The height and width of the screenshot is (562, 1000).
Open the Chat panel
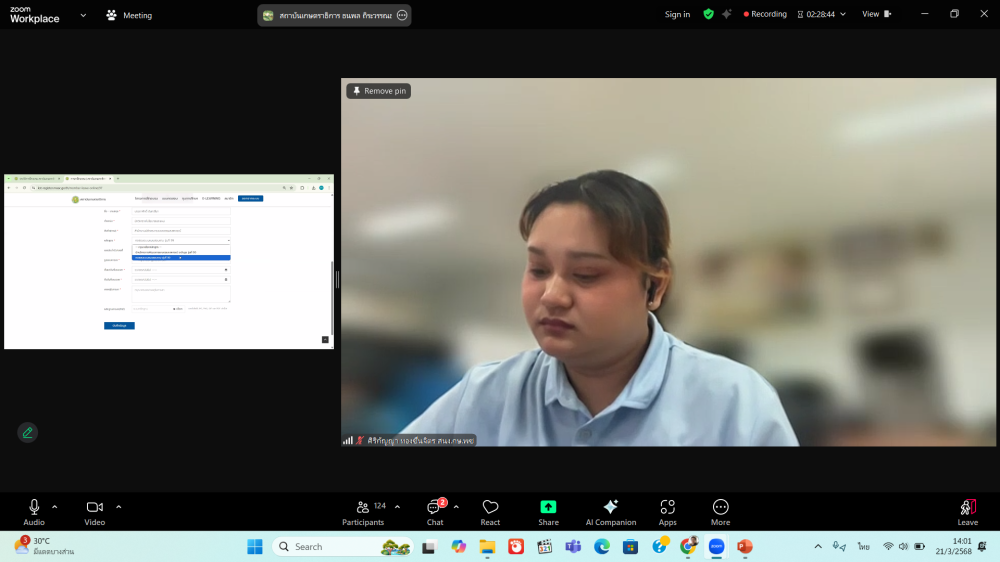click(435, 512)
